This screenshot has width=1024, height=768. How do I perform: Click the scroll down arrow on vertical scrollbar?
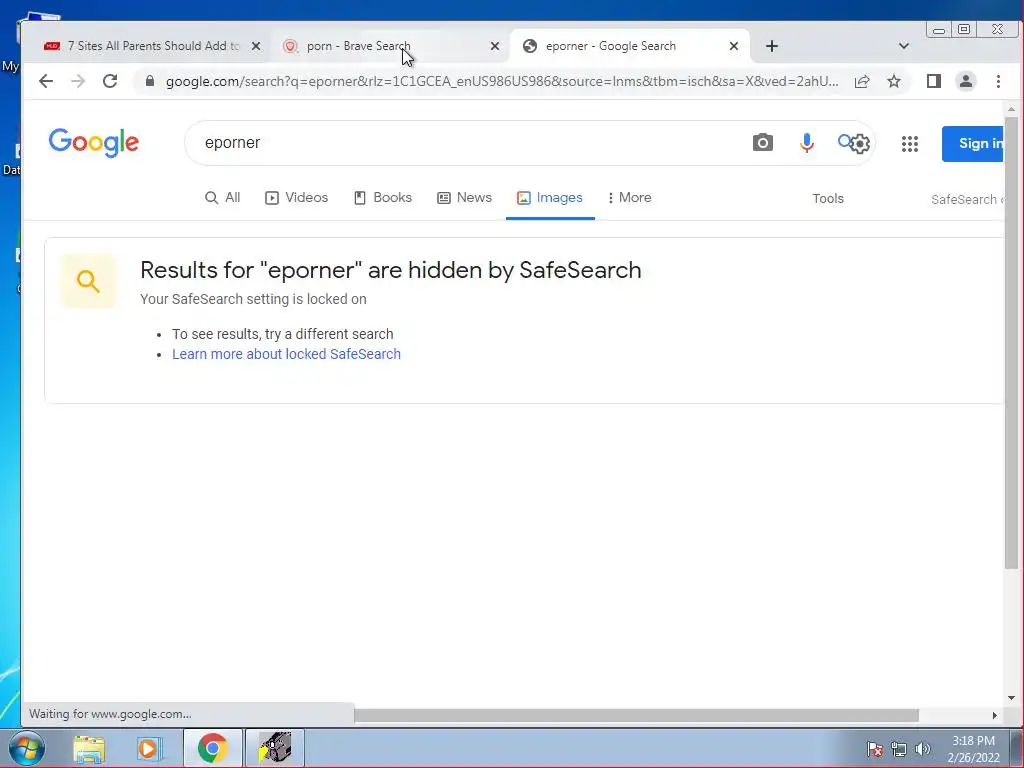[x=1011, y=697]
